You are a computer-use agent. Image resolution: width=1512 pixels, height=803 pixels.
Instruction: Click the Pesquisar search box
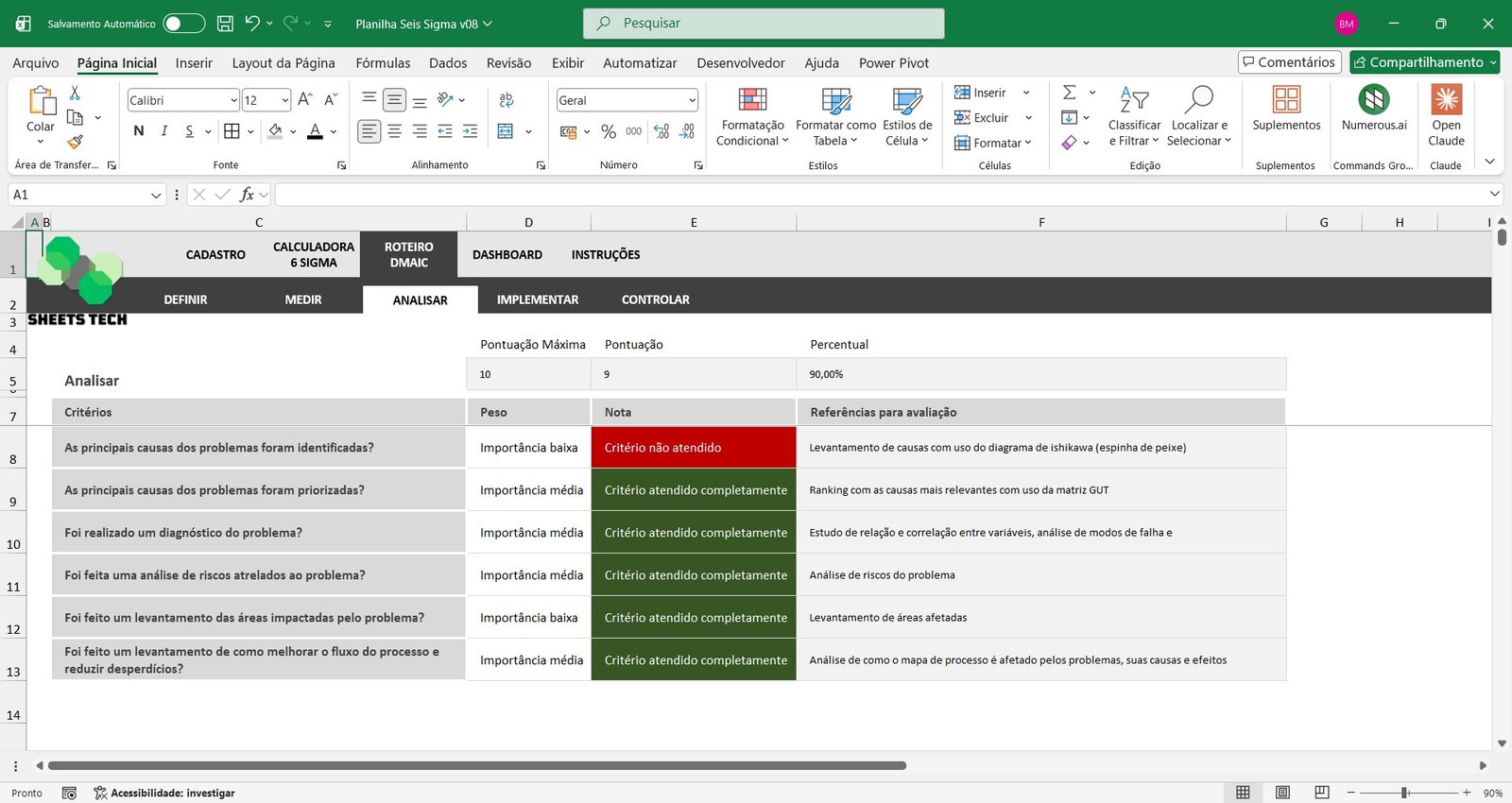pyautogui.click(x=764, y=24)
